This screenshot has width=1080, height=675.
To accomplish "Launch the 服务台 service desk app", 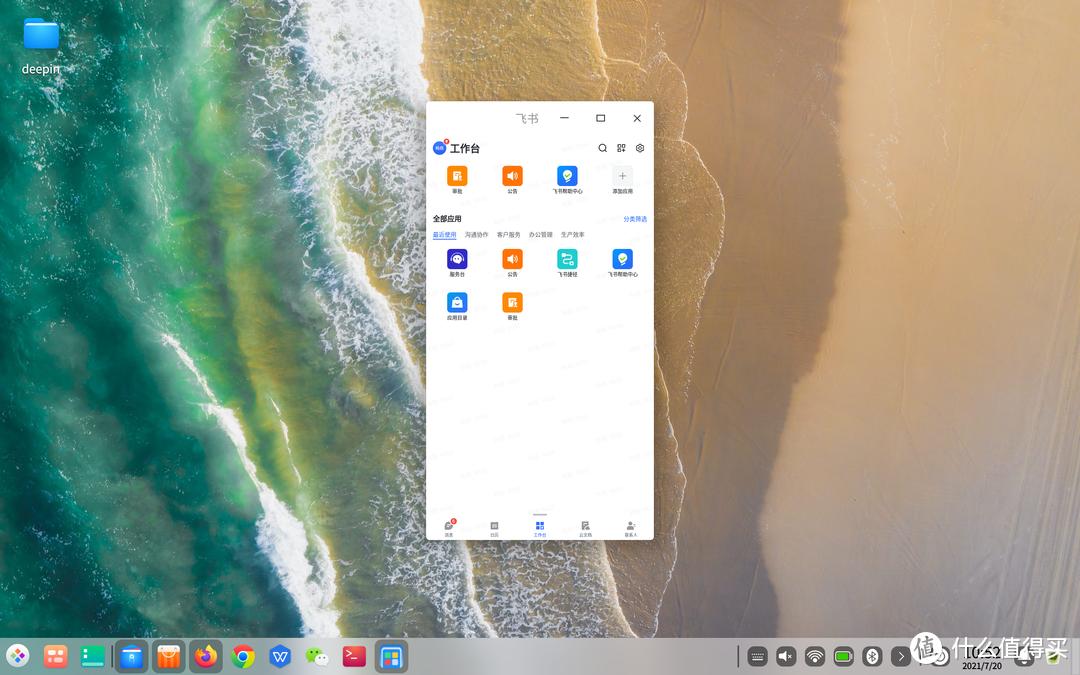I will (x=457, y=259).
